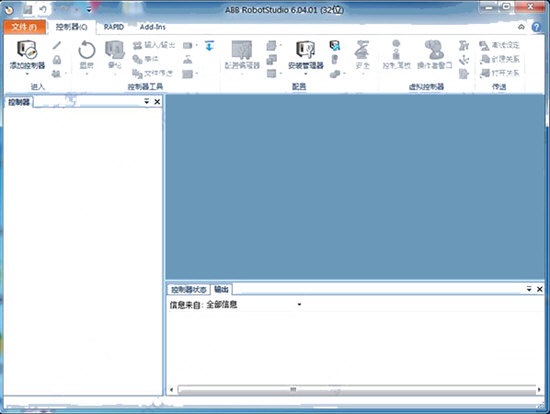Click the 打开关系 open relation item

click(x=500, y=73)
